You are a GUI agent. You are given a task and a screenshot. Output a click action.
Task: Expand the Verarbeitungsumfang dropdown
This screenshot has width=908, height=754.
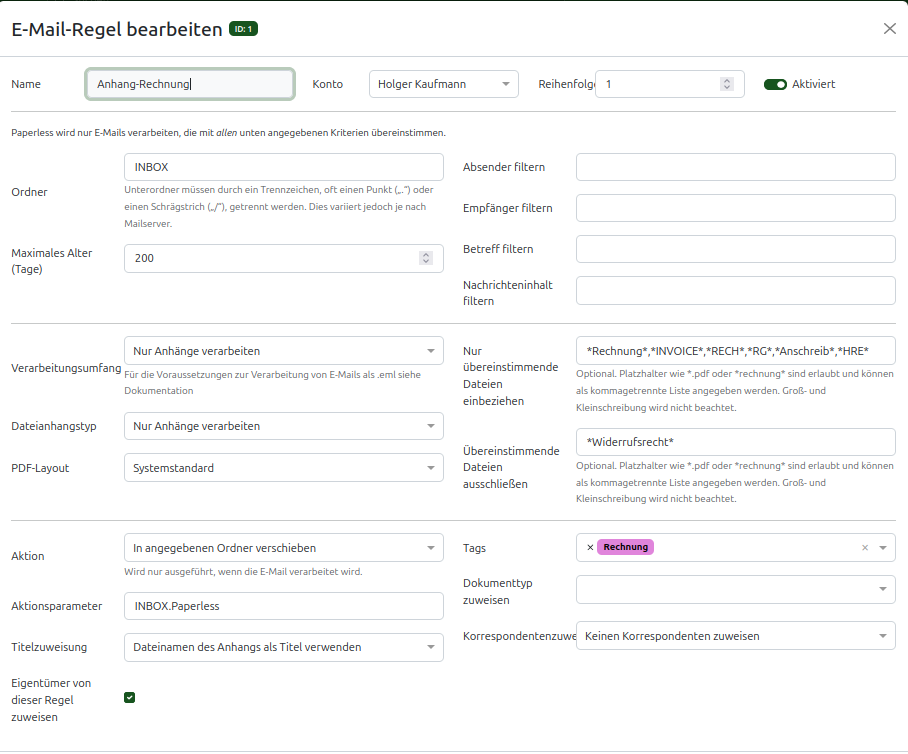[284, 351]
